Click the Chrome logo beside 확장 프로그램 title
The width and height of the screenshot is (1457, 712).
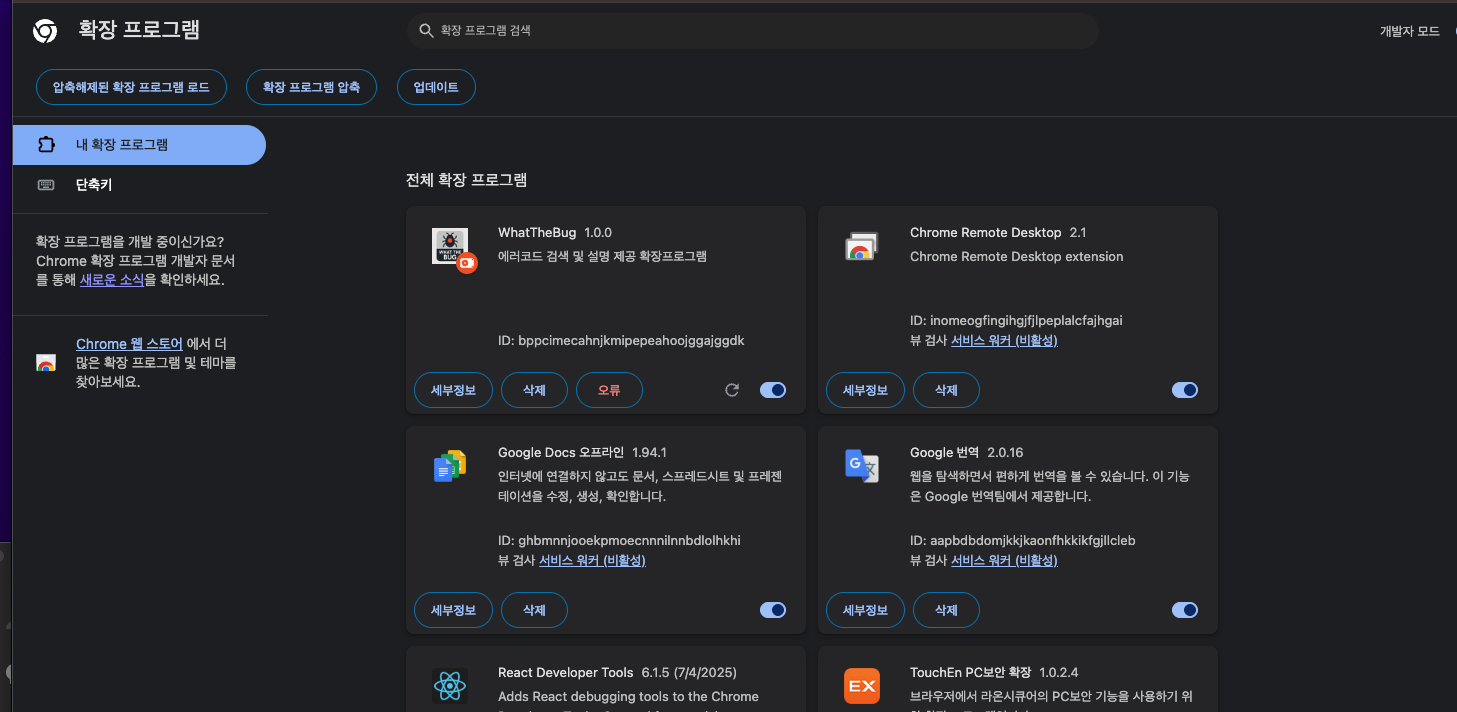(45, 31)
